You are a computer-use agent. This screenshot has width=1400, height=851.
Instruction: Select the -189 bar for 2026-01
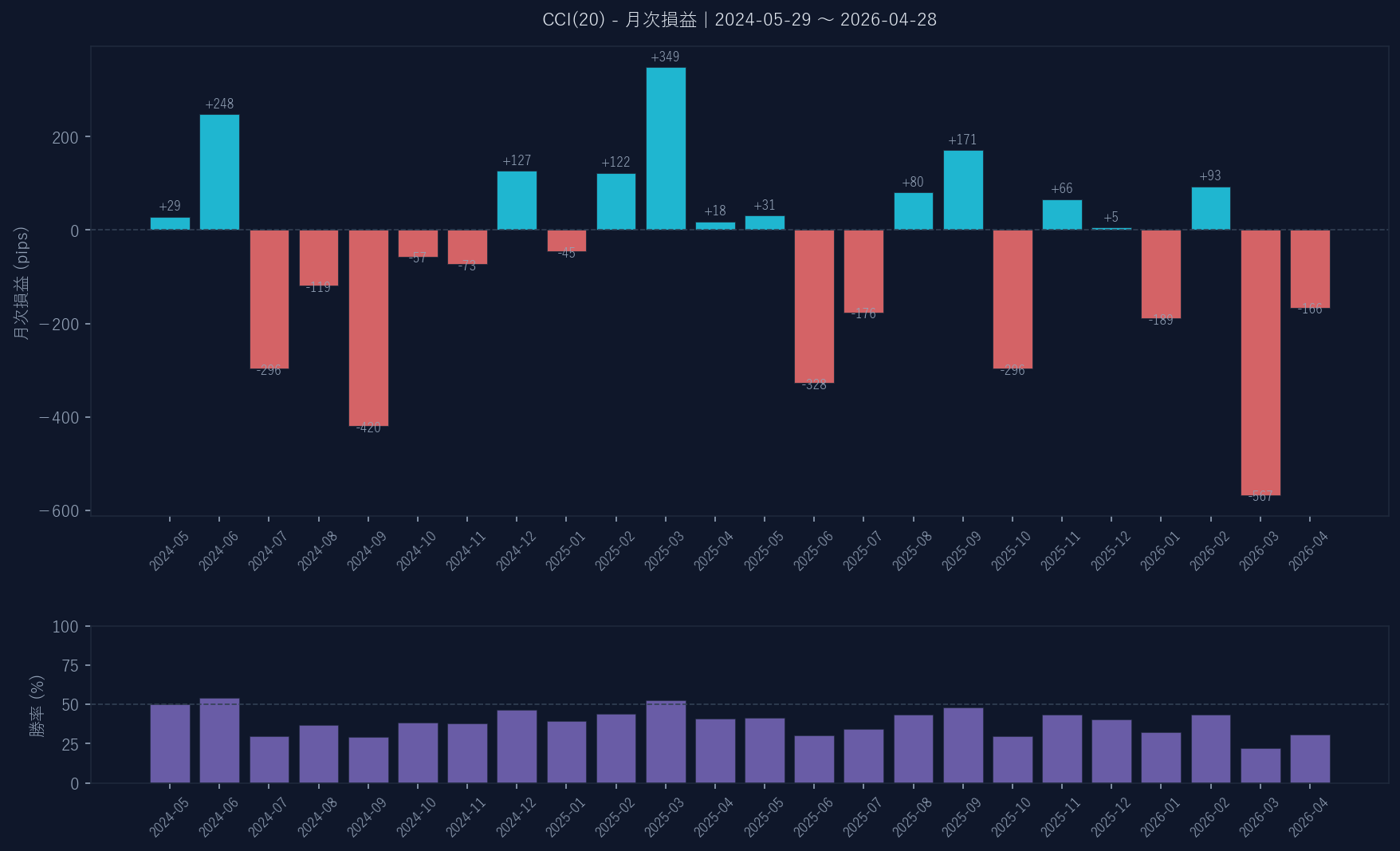coord(1161,274)
